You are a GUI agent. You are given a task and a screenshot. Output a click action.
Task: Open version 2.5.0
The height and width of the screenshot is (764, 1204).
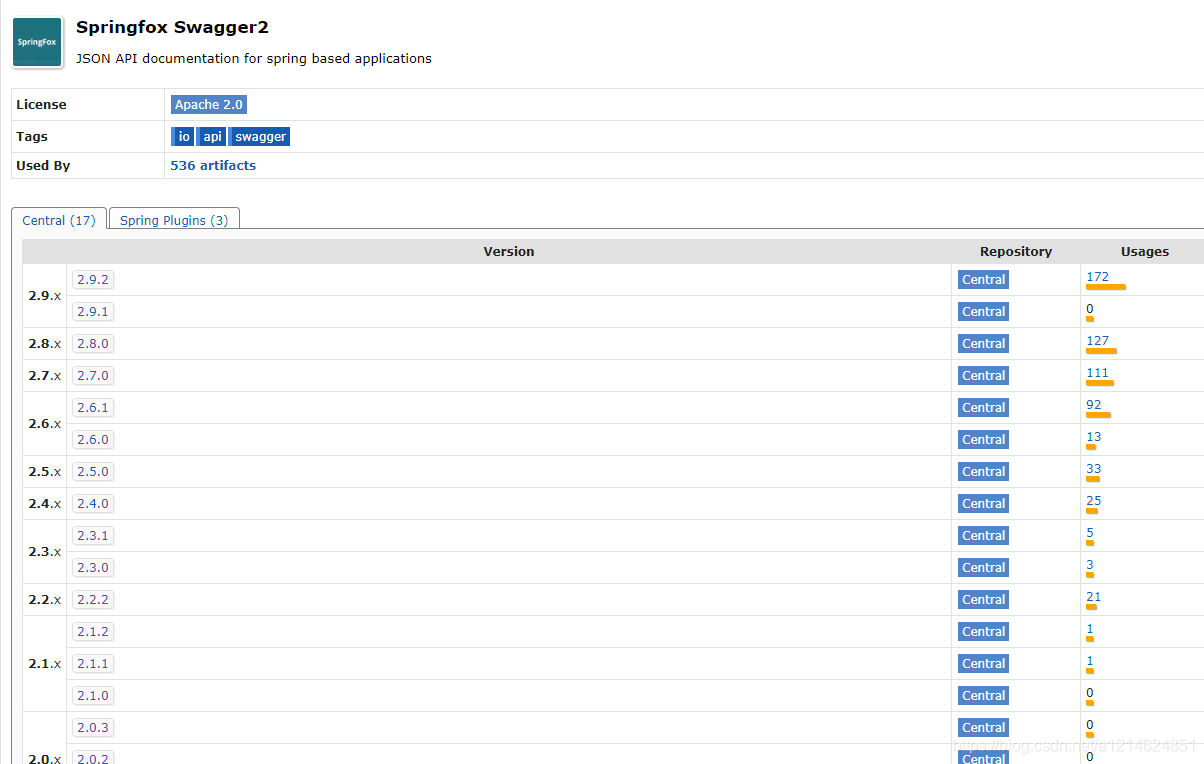click(x=93, y=472)
